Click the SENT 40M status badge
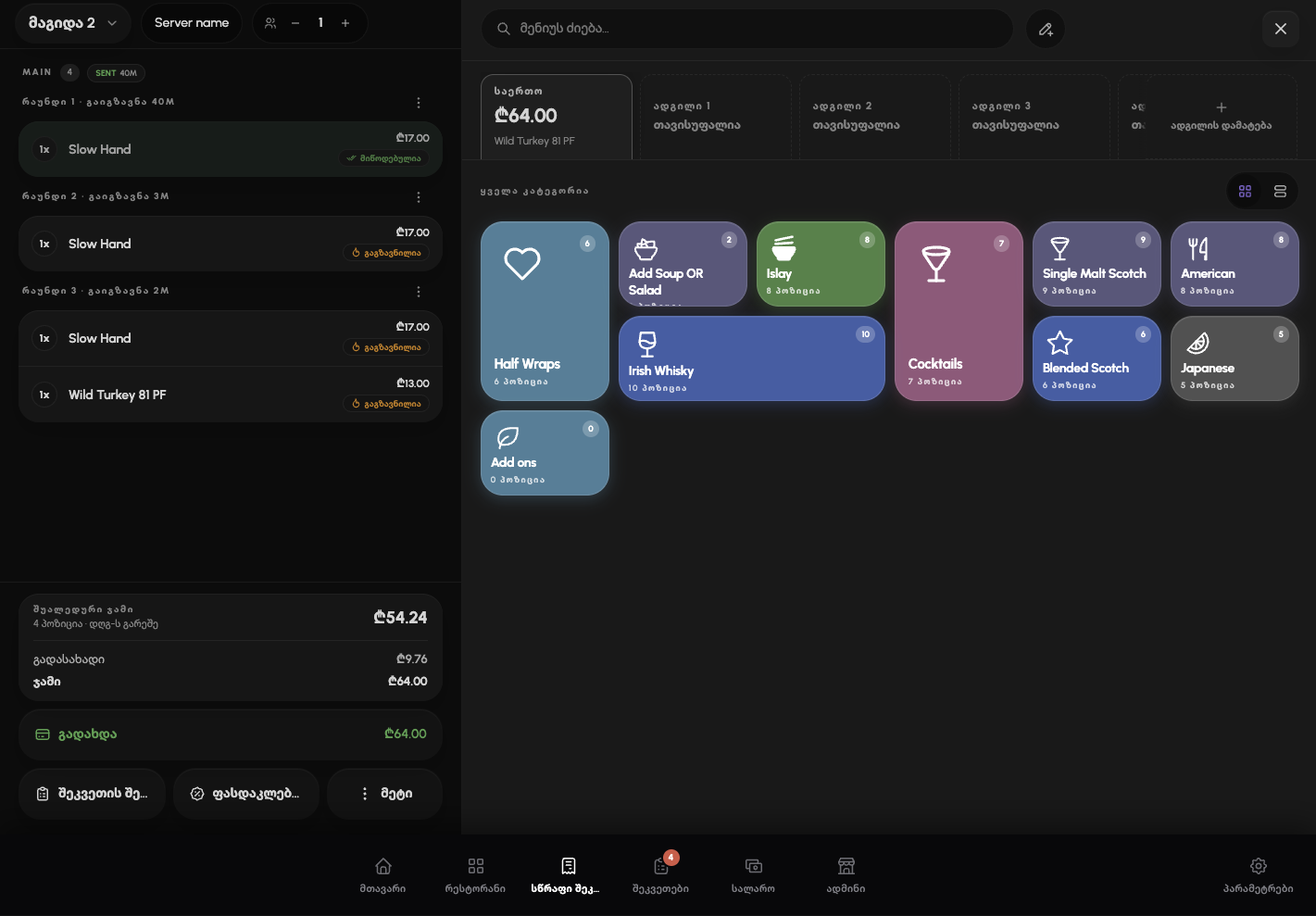Screen dimensions: 1316x916 click(116, 73)
